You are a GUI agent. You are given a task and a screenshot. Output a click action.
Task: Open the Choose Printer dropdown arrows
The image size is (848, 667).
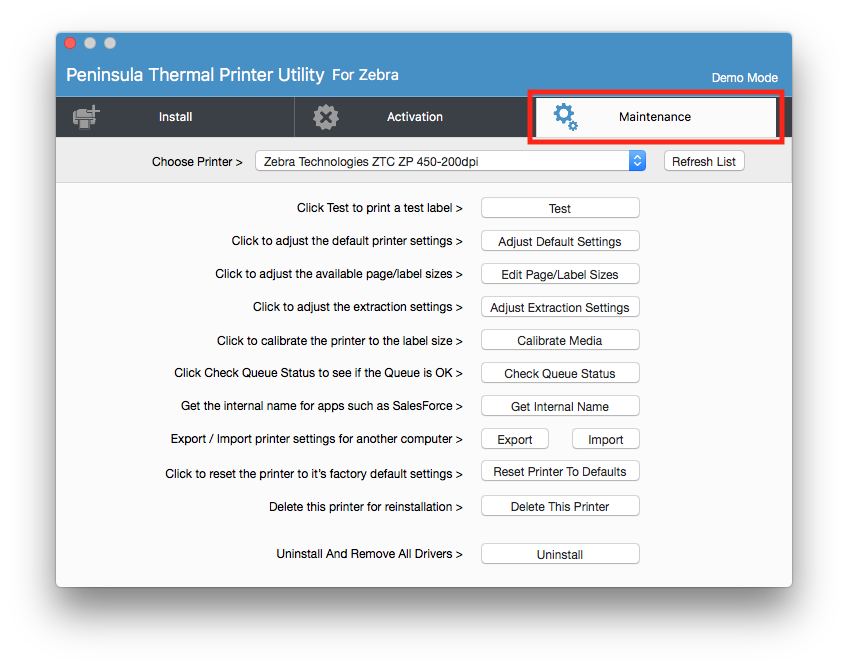click(637, 161)
